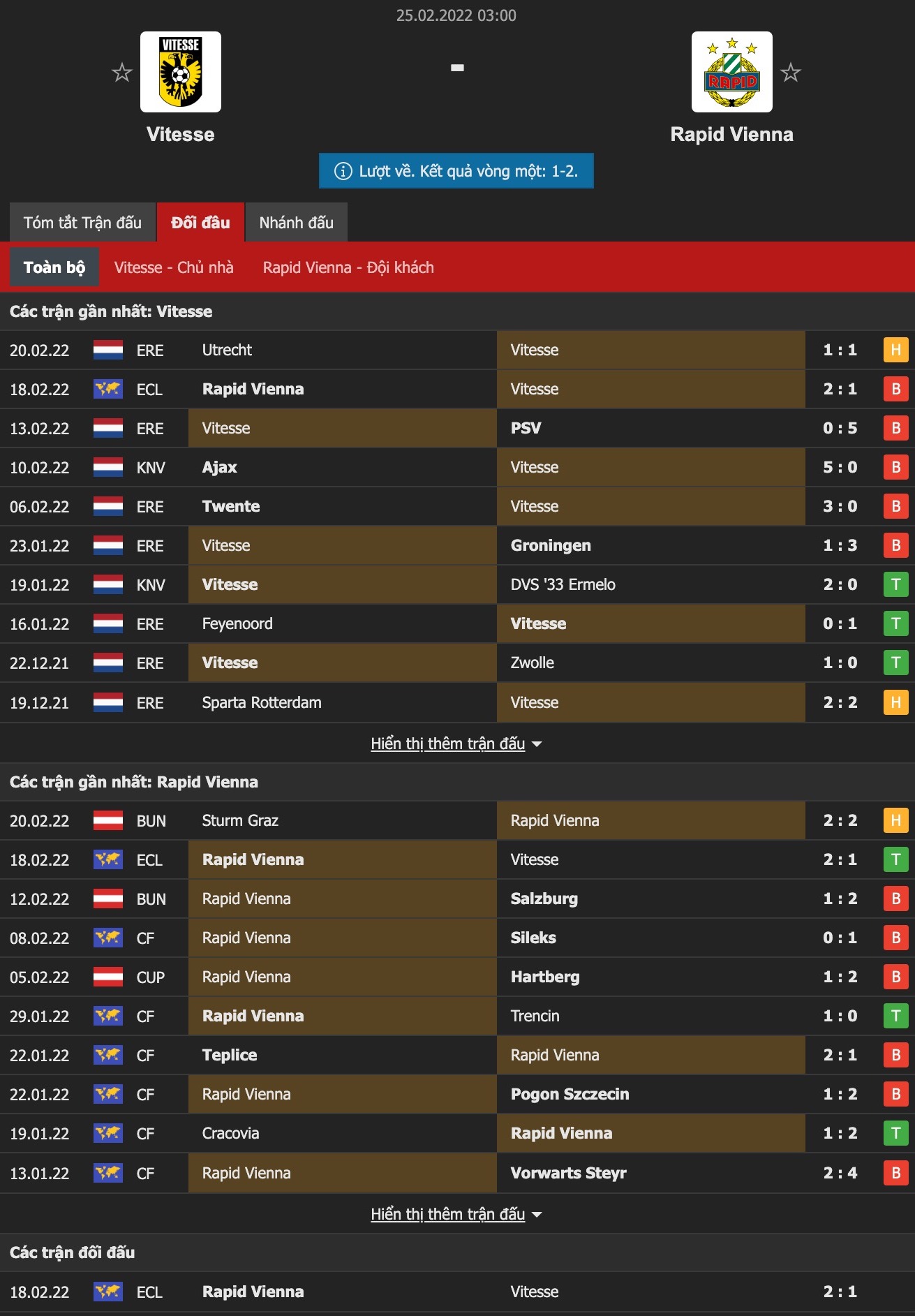Click Netherlands flag on Vitesse vs PSV row

(x=108, y=428)
